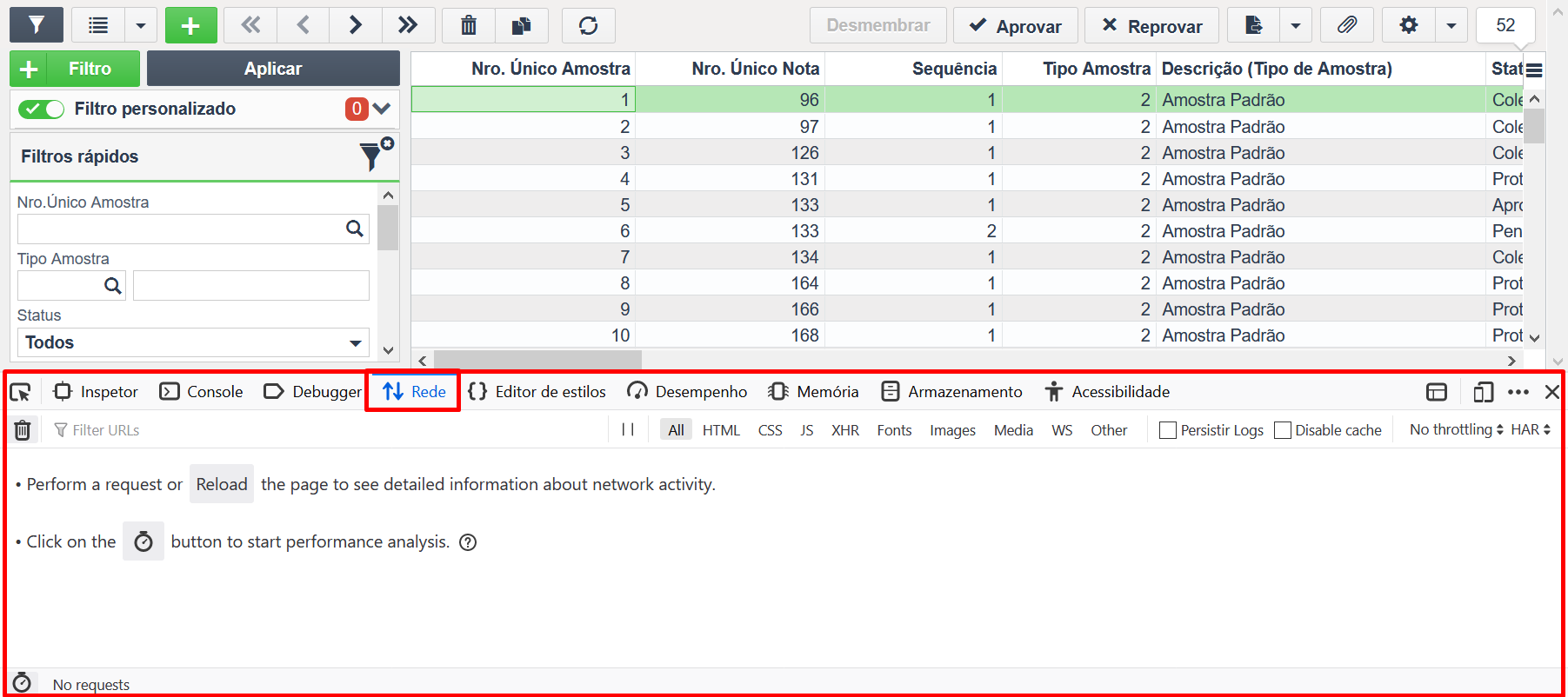The image size is (1568, 697).
Task: Click horizontal scrollbar thumb of grid
Action: 537,360
